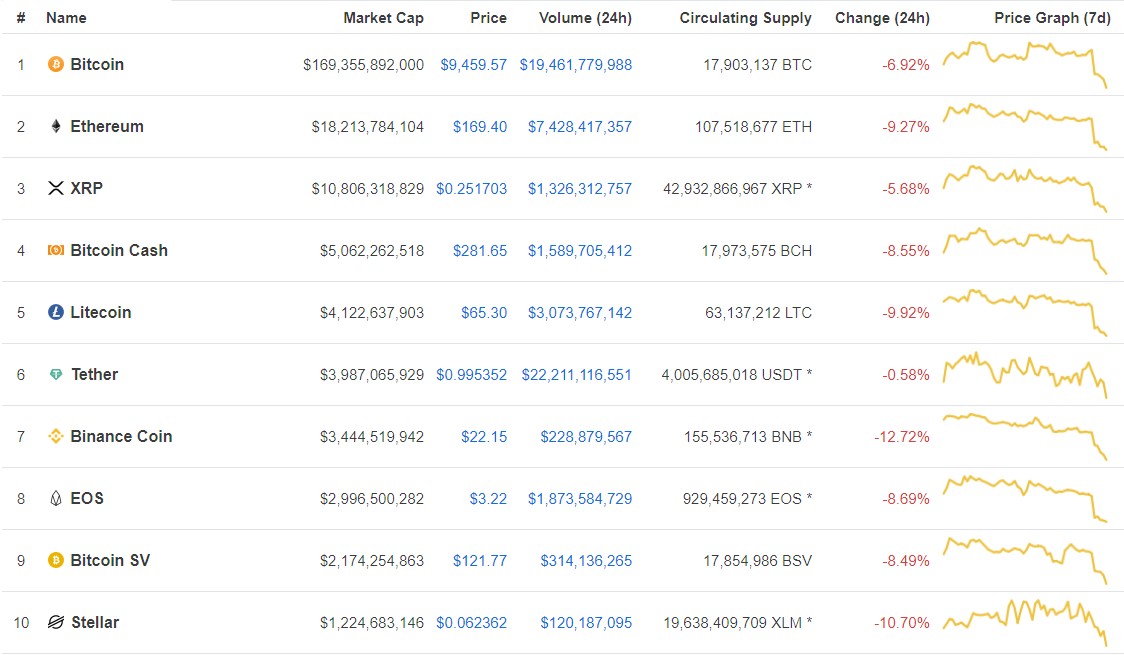The height and width of the screenshot is (655, 1124).
Task: Sort by the Name column header
Action: point(66,18)
